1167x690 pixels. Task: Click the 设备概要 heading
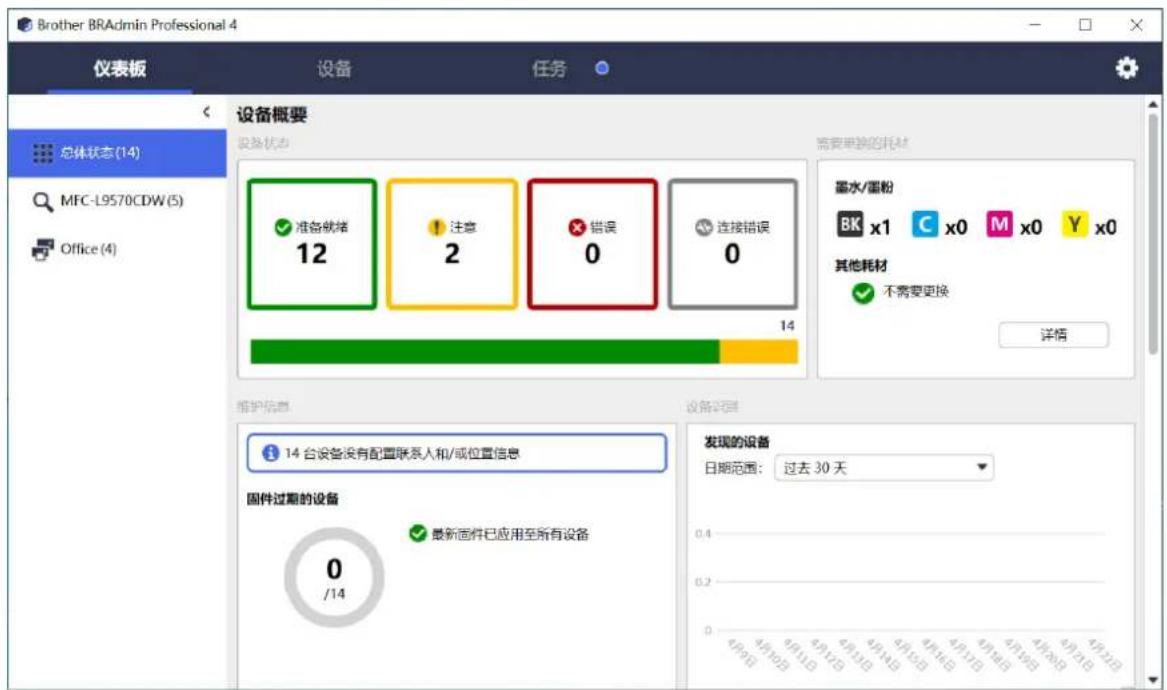tap(272, 115)
